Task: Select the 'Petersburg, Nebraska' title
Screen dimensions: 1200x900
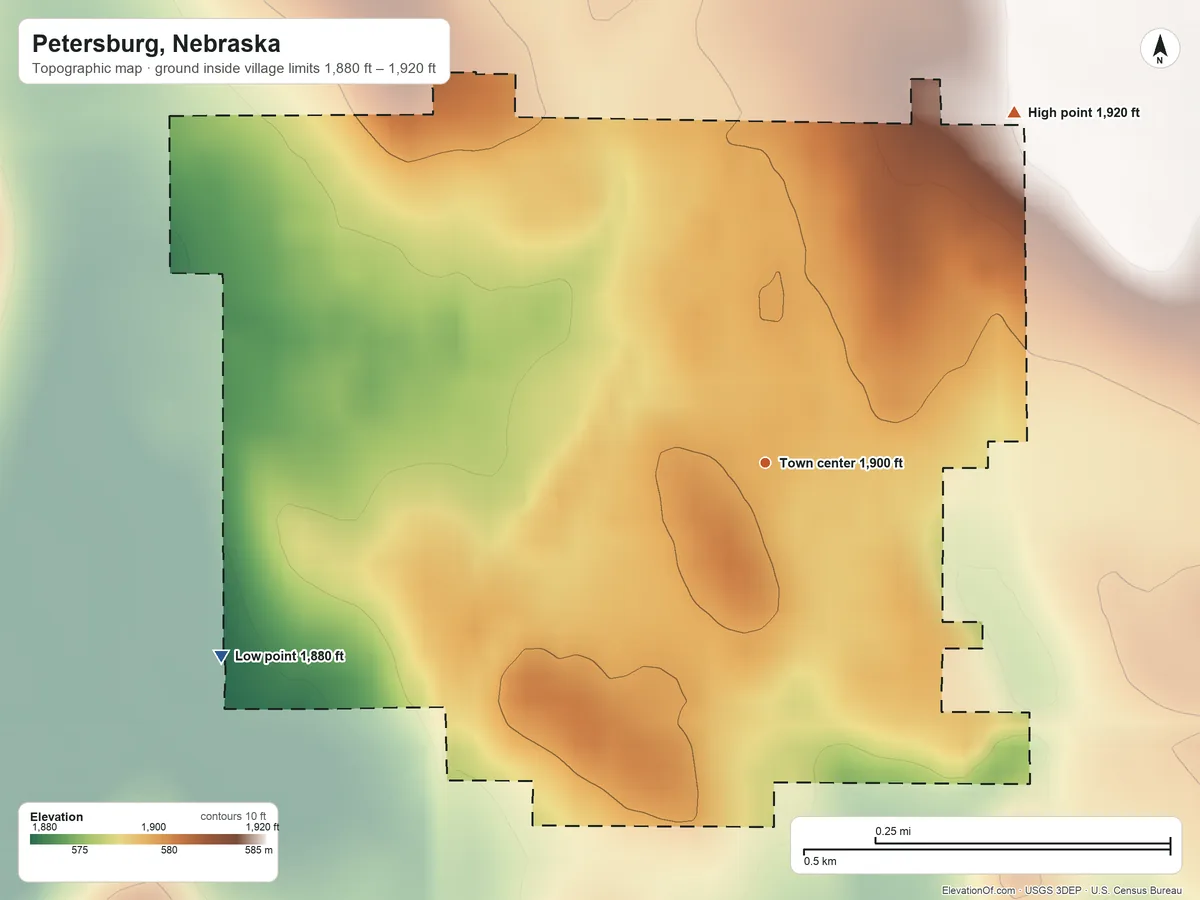Action: 156,44
